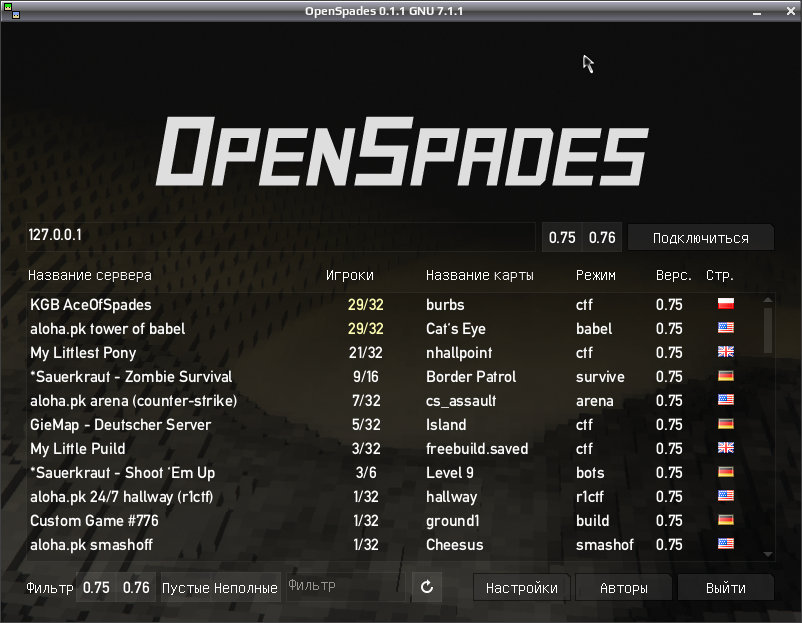
Task: Click the refresh server list icon
Action: [427, 587]
